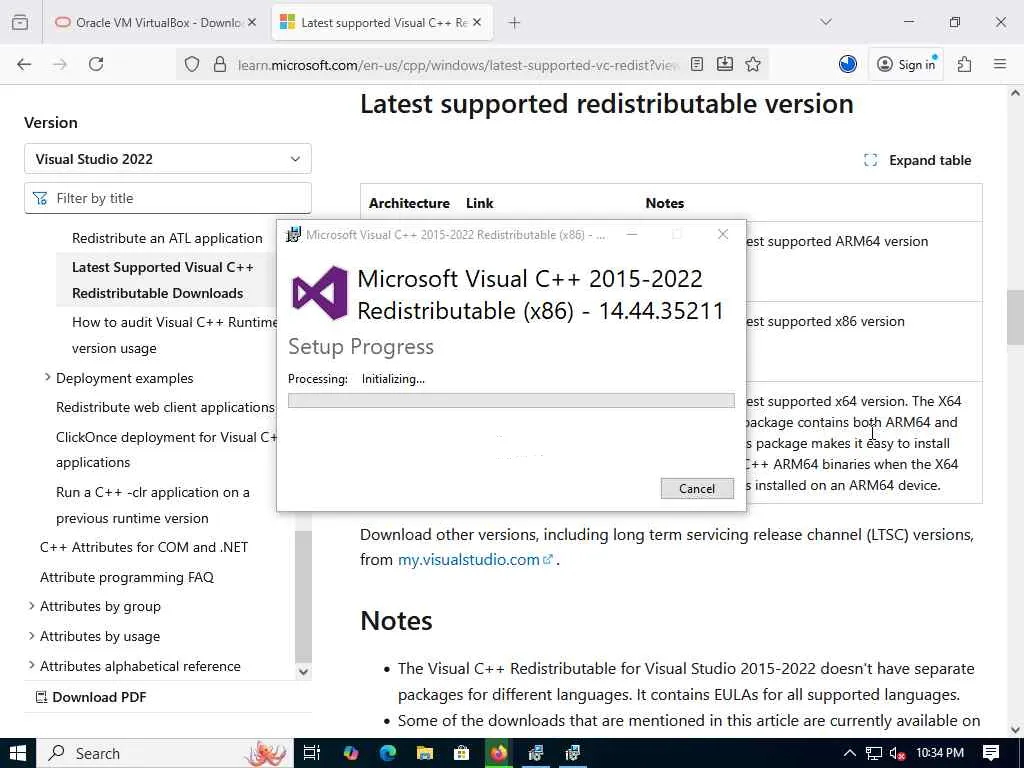Image resolution: width=1024 pixels, height=768 pixels.
Task: Click the Notes column header
Action: point(665,203)
